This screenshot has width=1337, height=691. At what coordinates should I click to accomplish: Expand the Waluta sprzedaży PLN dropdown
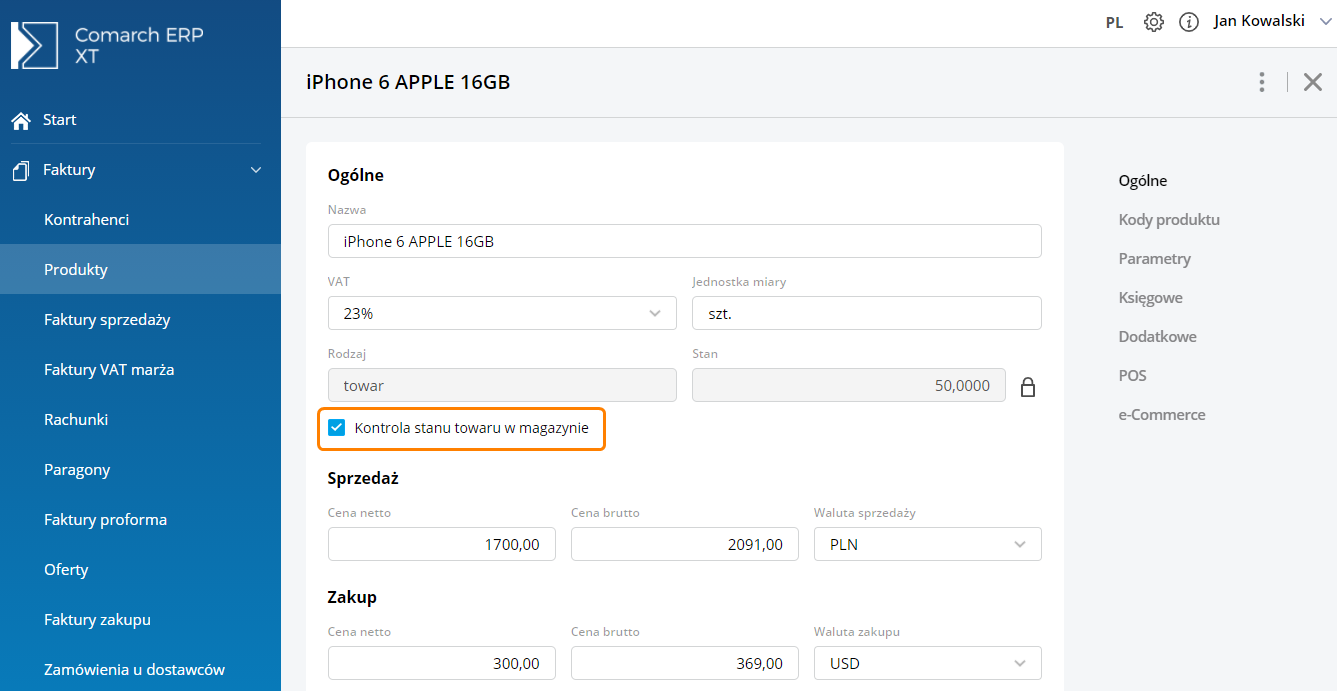pos(927,544)
